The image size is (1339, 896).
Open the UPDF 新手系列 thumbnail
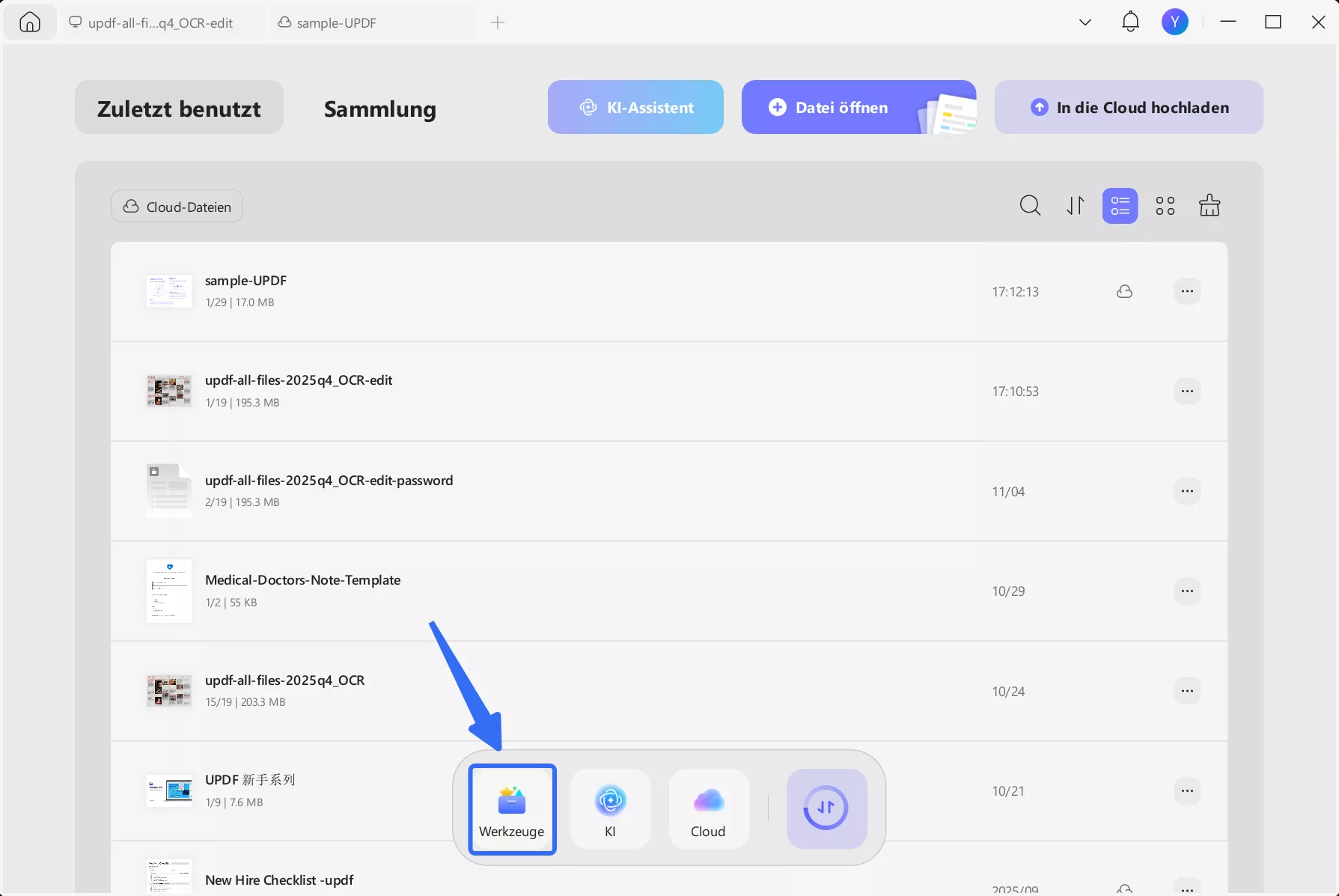pos(169,790)
